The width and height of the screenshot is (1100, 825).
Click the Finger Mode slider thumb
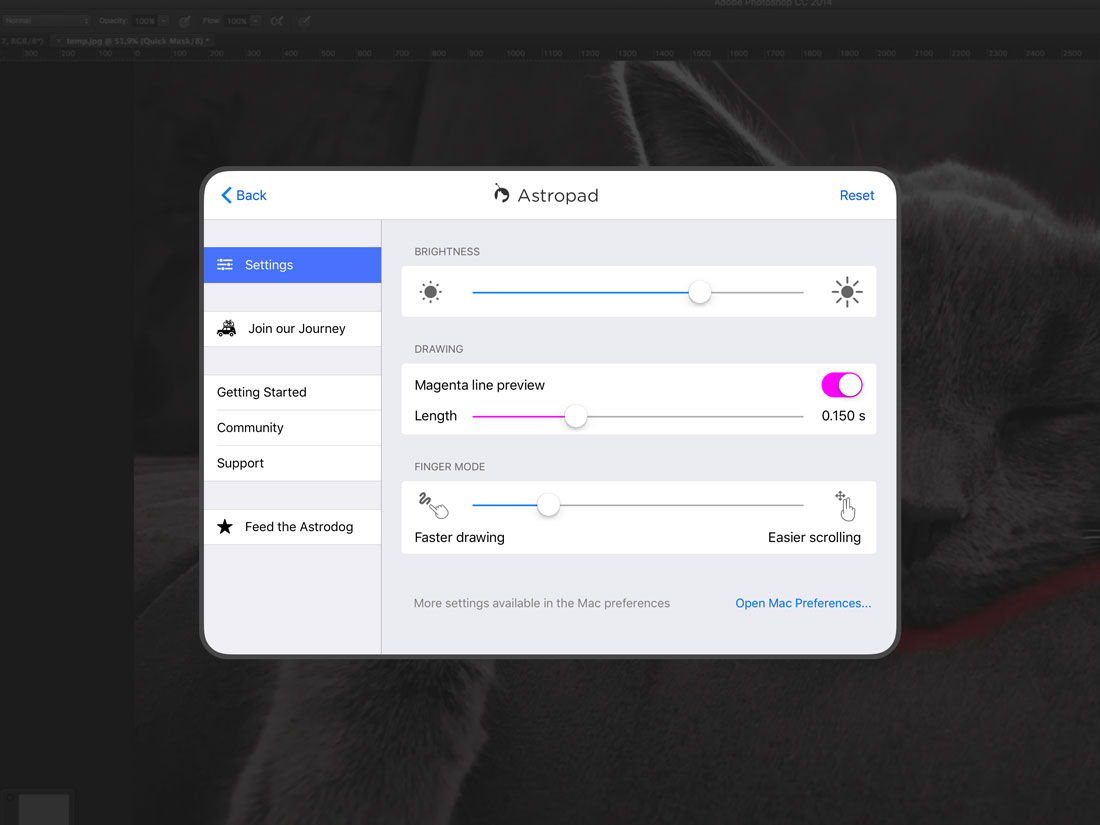point(549,504)
